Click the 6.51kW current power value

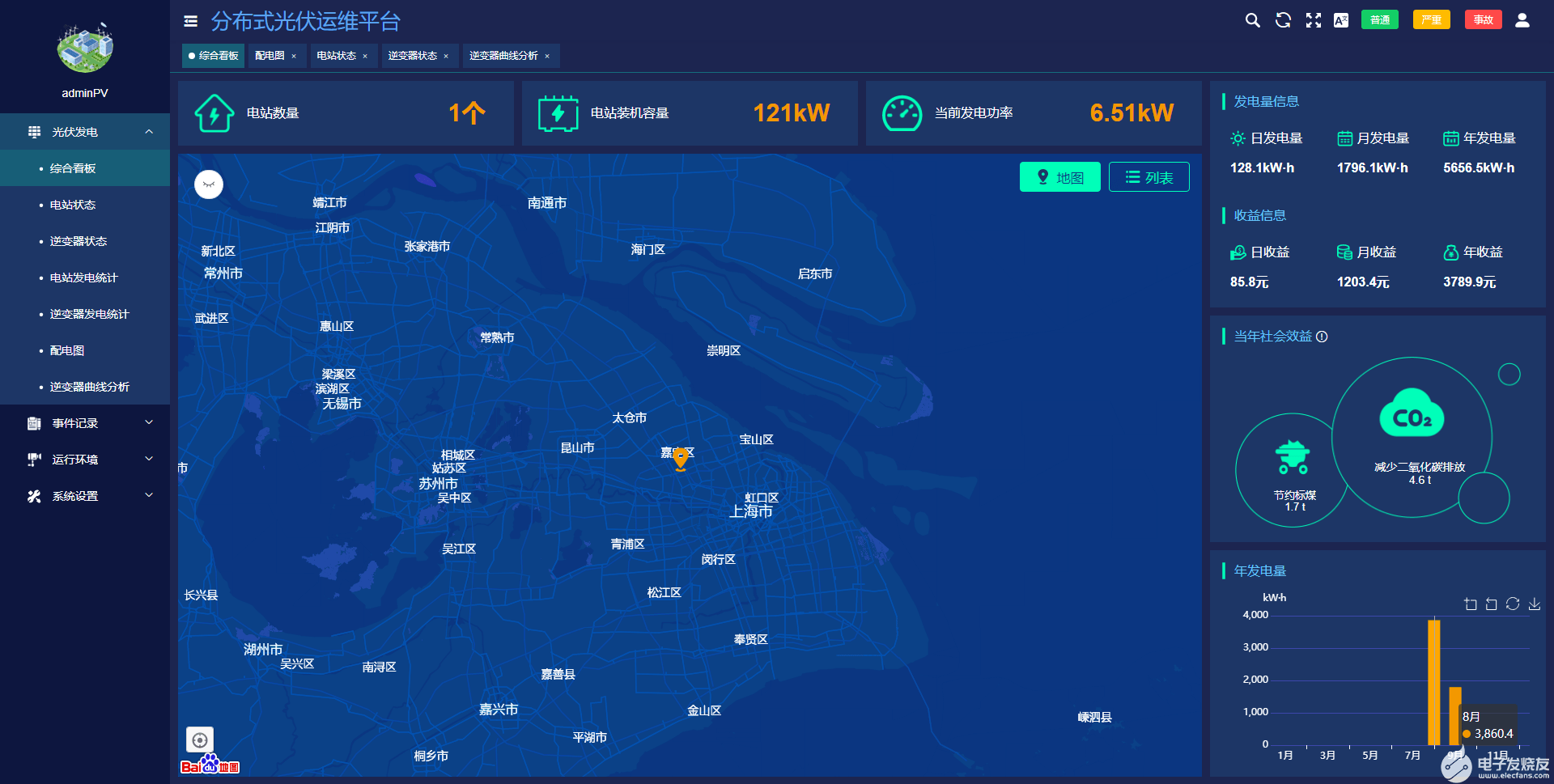click(x=1132, y=113)
